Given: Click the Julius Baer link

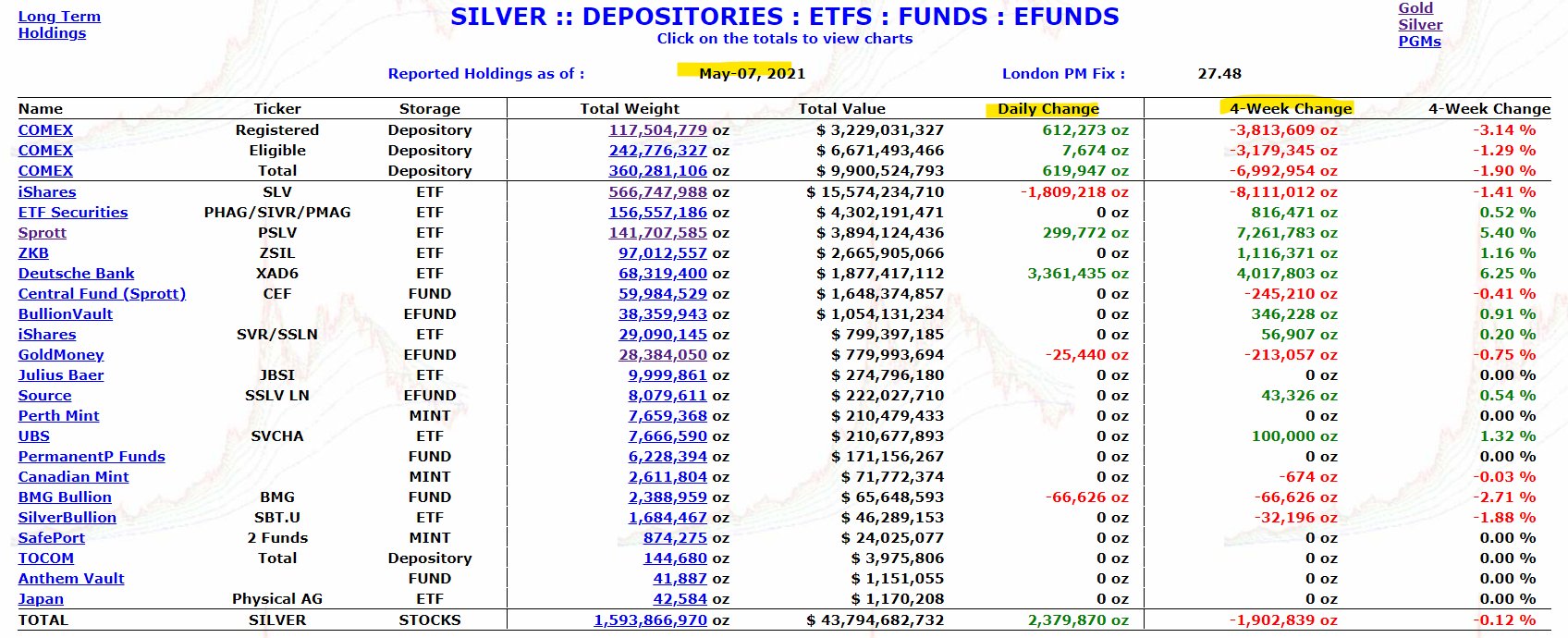Looking at the screenshot, I should (61, 375).
